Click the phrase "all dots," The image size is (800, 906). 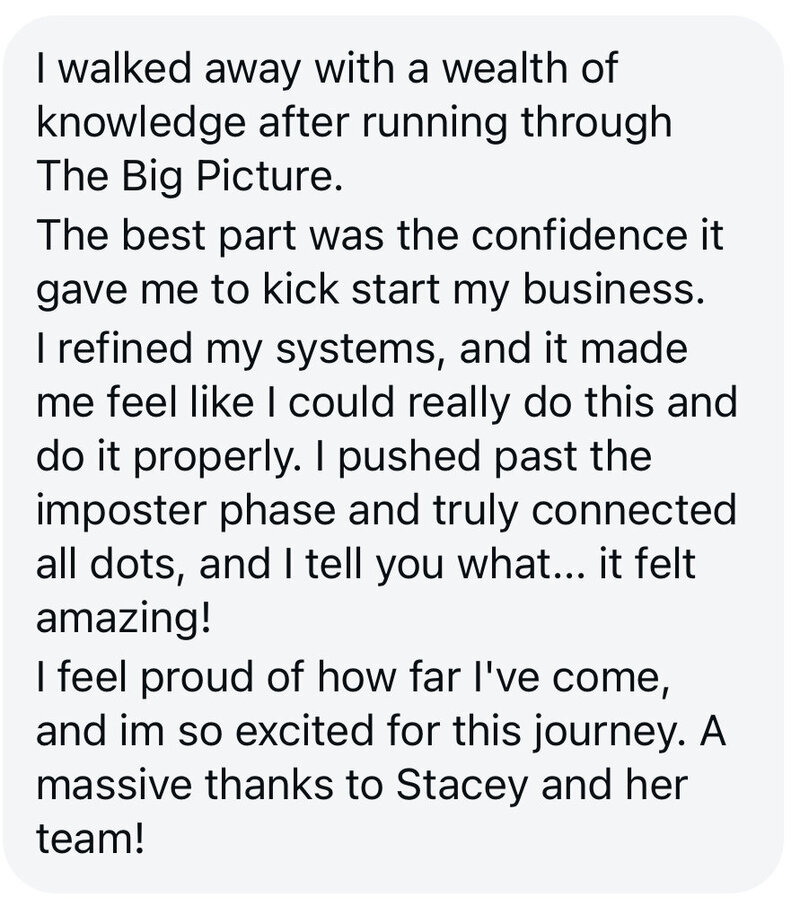(x=107, y=563)
